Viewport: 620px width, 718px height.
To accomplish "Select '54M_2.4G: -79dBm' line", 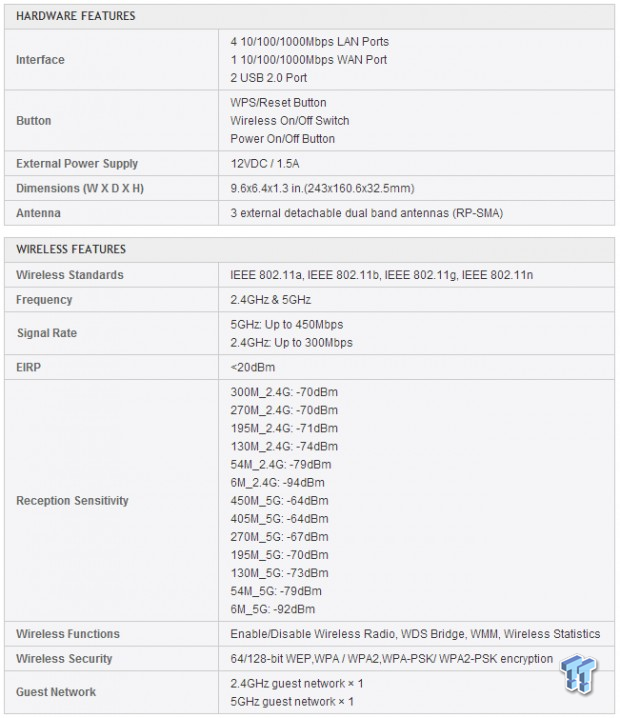I will pos(281,465).
